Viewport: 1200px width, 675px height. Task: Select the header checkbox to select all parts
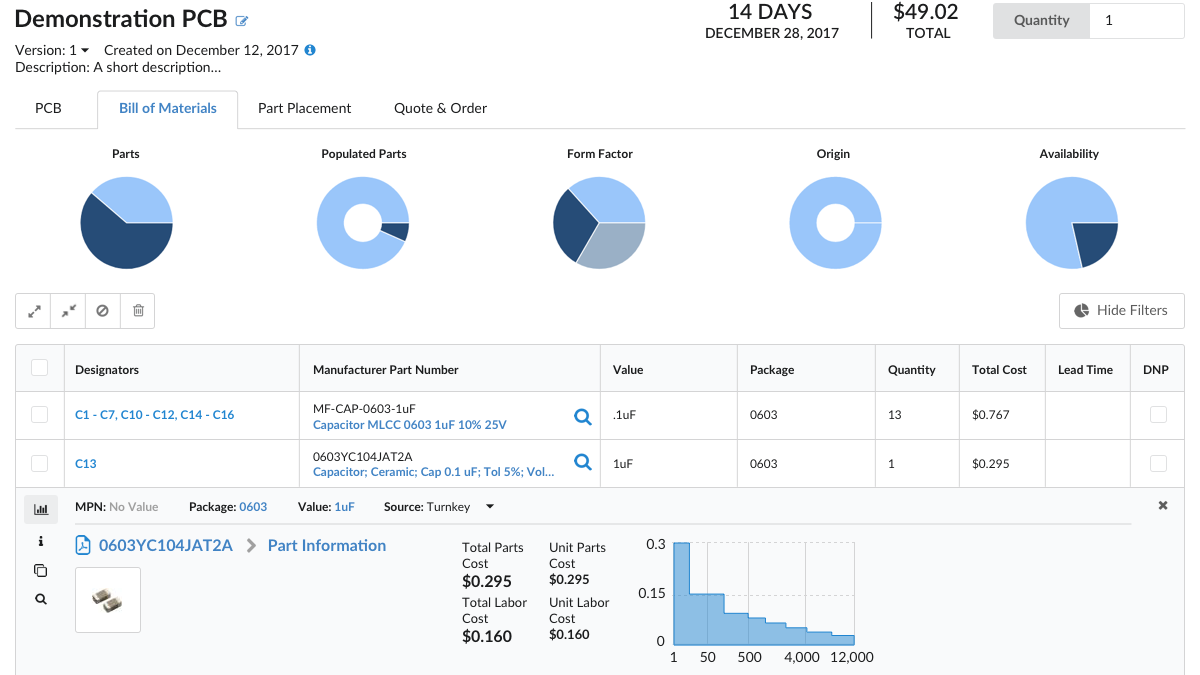[40, 367]
